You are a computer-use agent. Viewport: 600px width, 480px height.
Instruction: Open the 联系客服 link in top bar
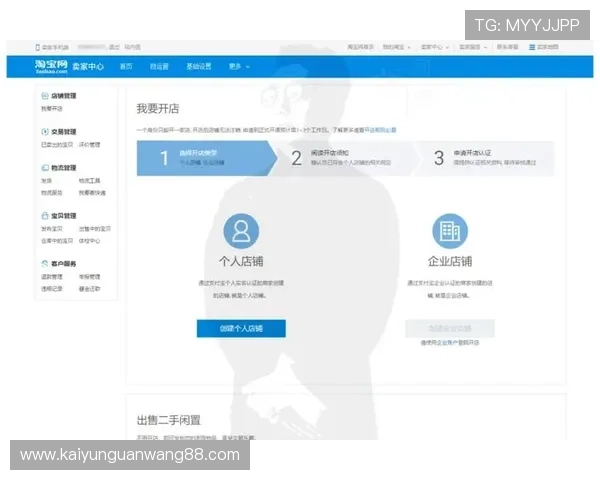coord(507,47)
